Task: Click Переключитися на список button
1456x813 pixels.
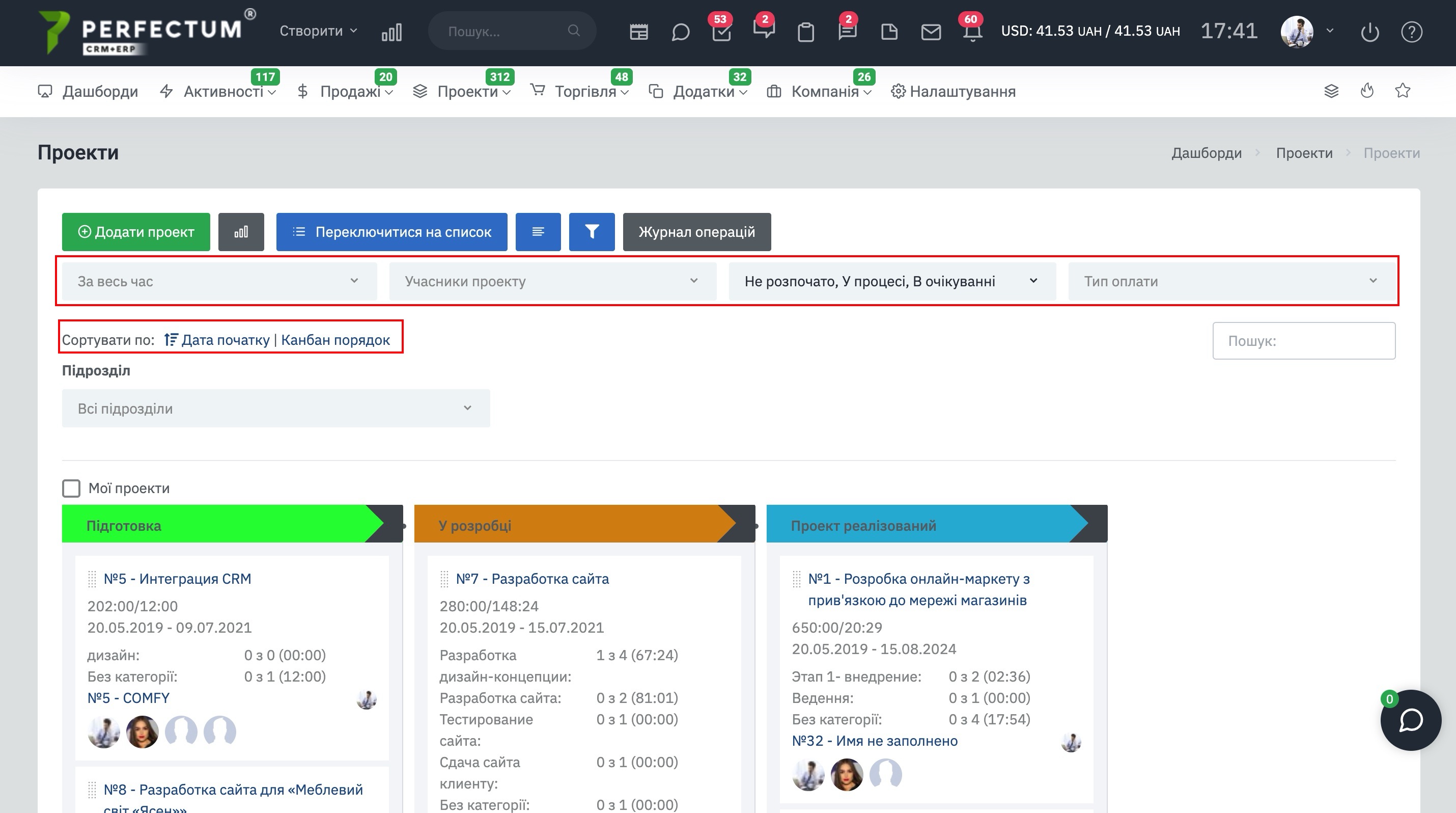Action: coord(391,232)
